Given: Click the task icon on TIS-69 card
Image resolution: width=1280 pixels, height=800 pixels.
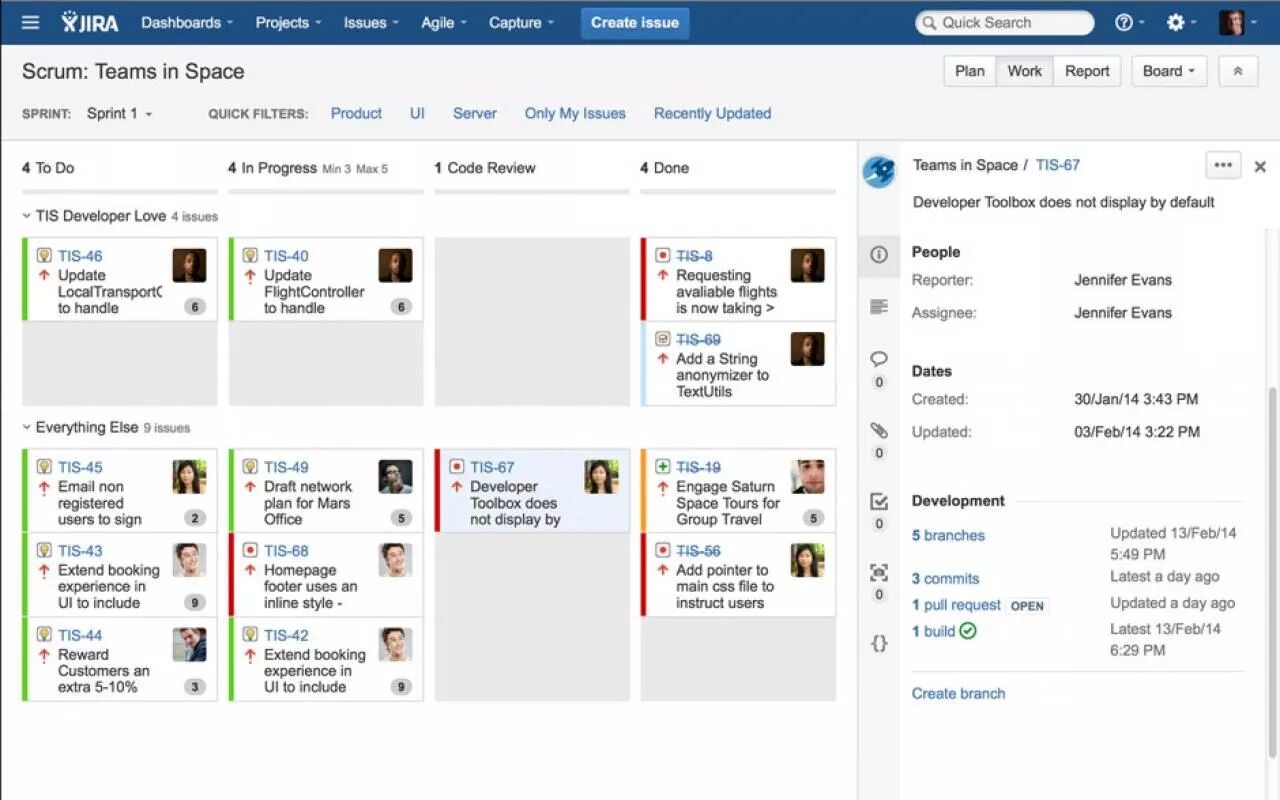Looking at the screenshot, I should [x=662, y=339].
